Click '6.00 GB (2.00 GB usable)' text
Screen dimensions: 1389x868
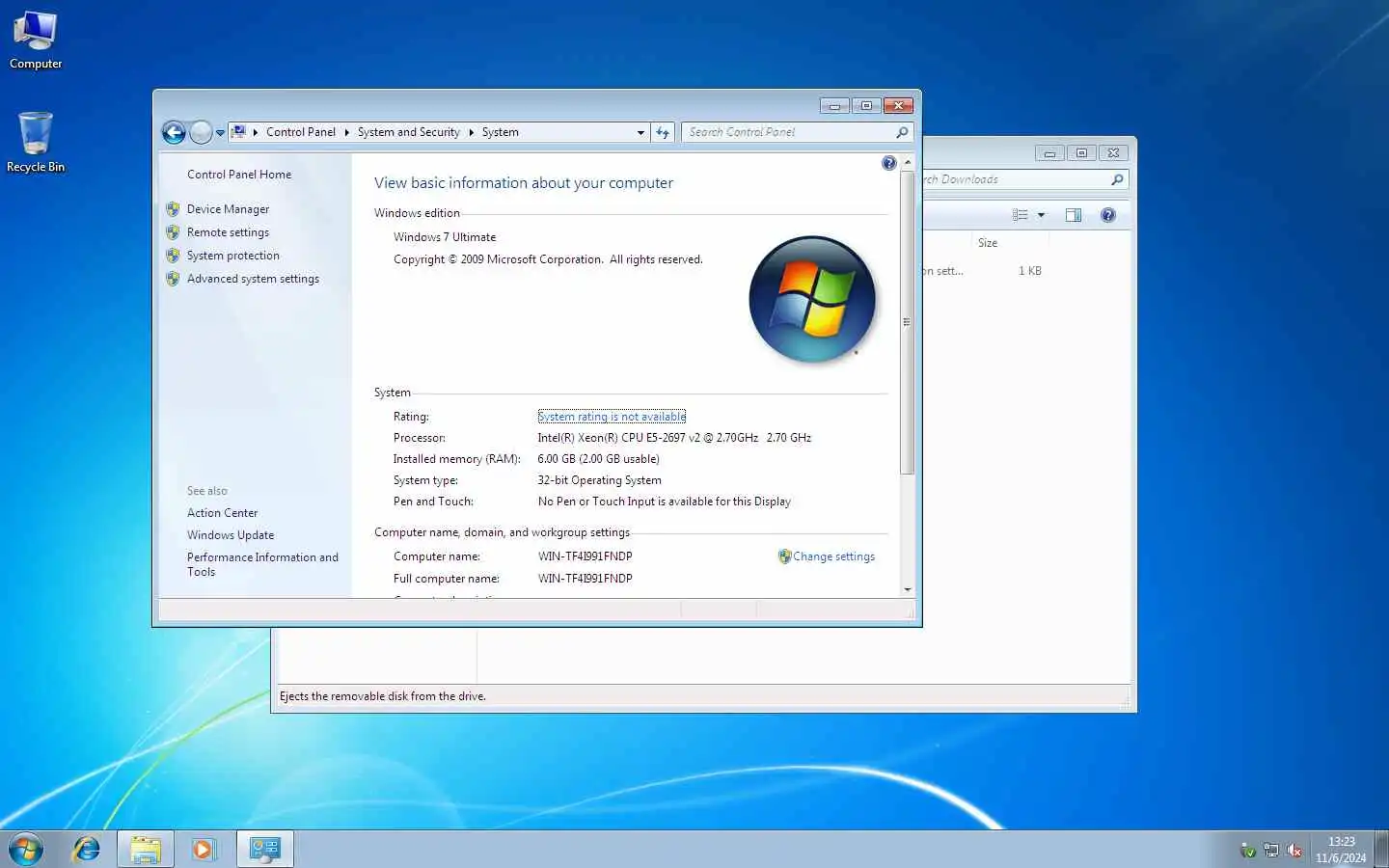[x=598, y=459]
